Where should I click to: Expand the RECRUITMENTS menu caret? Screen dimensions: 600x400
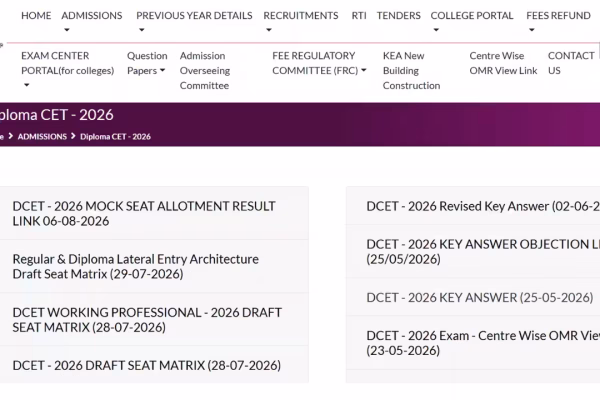269,30
